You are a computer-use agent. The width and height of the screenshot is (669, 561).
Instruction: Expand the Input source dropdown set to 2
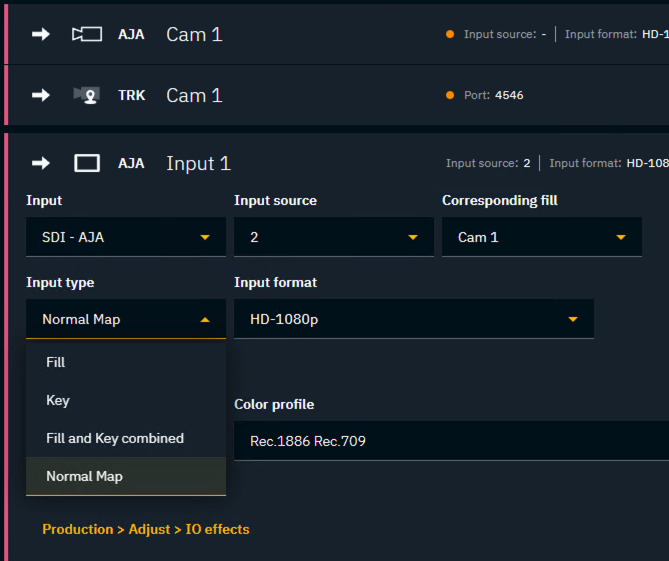(334, 237)
